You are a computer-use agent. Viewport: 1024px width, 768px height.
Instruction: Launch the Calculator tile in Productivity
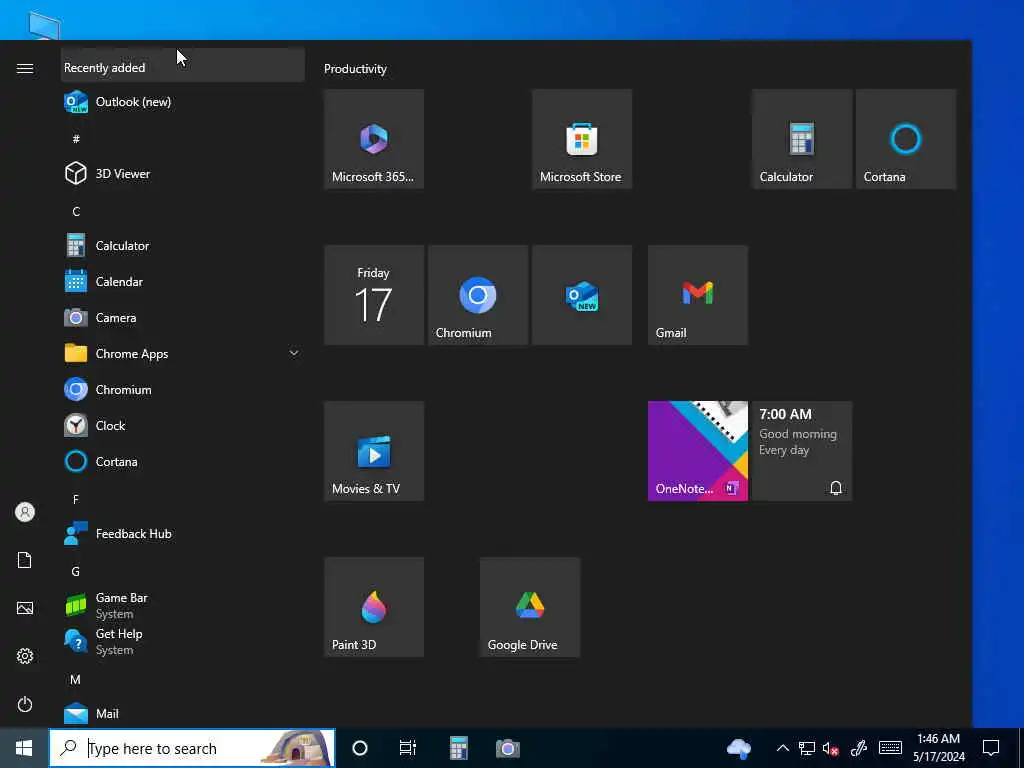pos(802,139)
